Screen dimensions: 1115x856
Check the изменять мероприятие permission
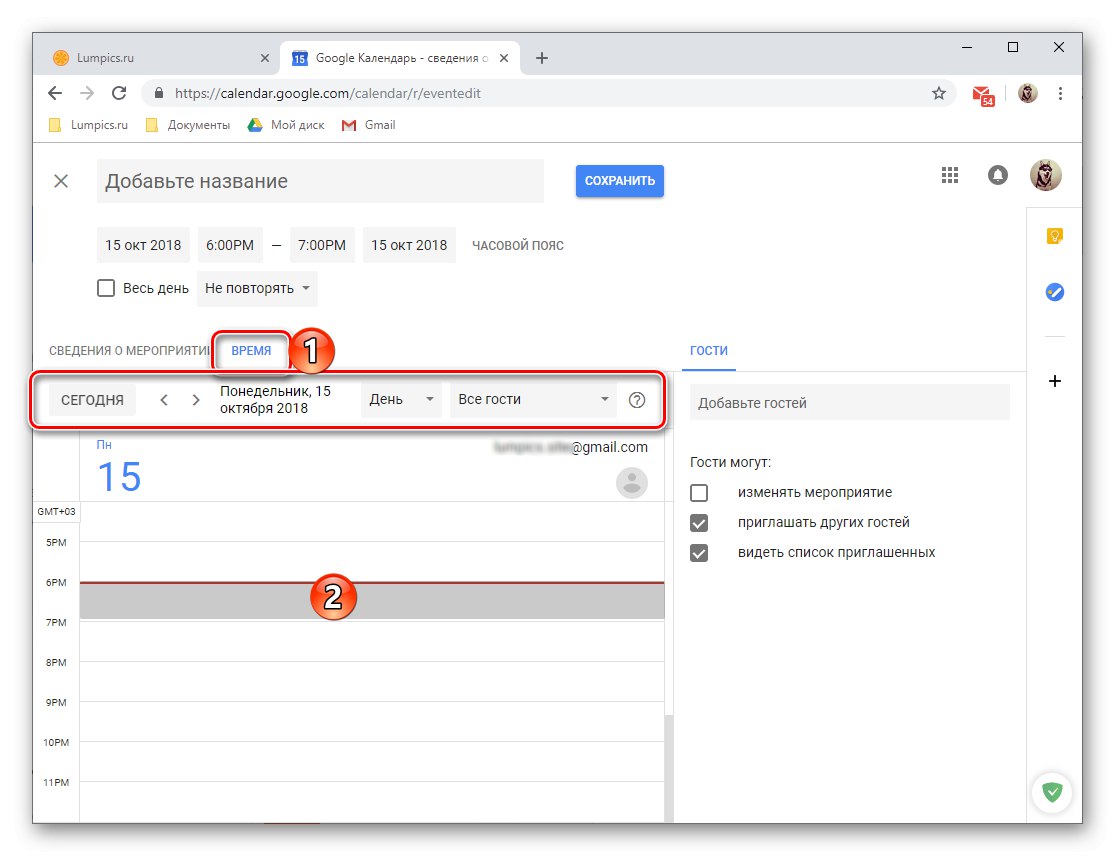tap(698, 492)
